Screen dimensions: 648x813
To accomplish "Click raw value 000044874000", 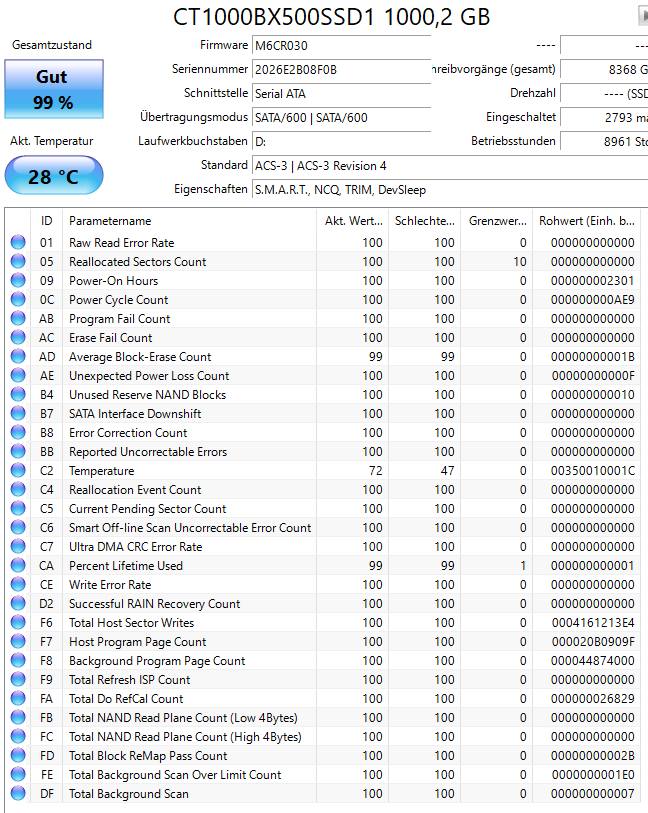I will click(x=593, y=661).
